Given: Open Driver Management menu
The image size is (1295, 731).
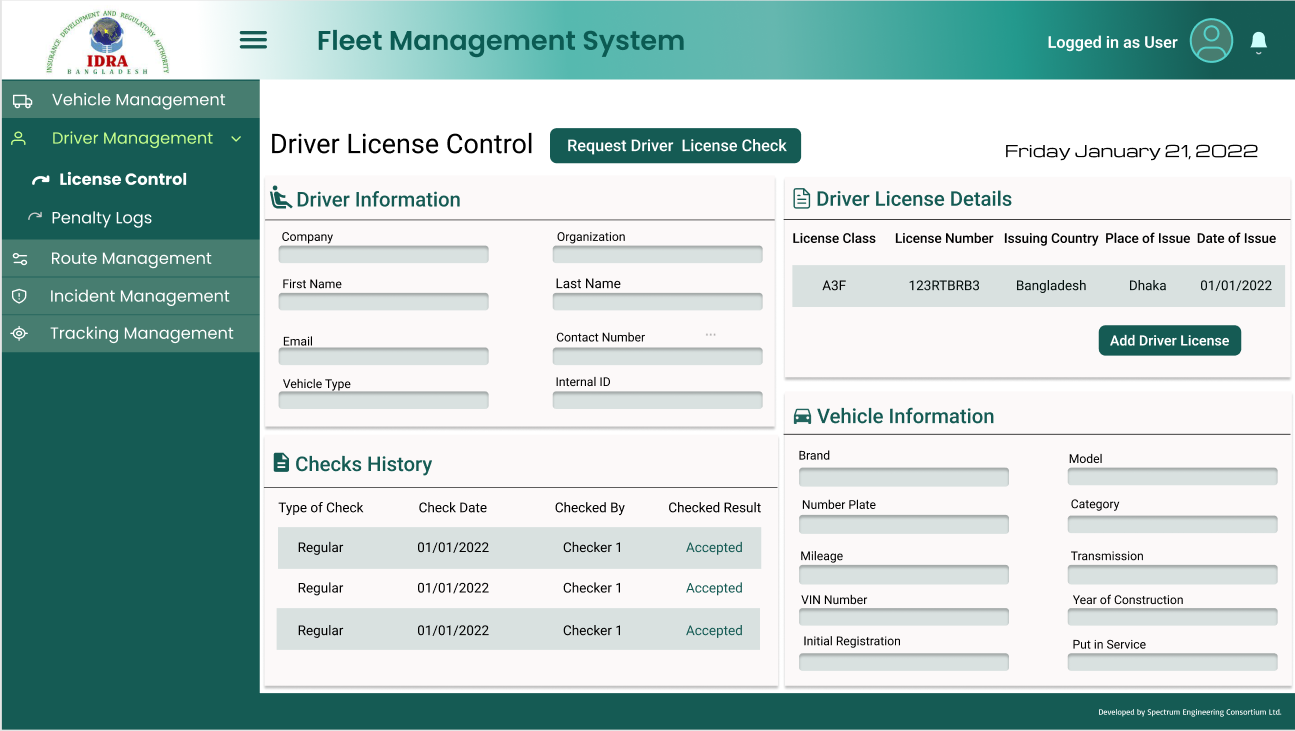Looking at the screenshot, I should click(x=130, y=138).
